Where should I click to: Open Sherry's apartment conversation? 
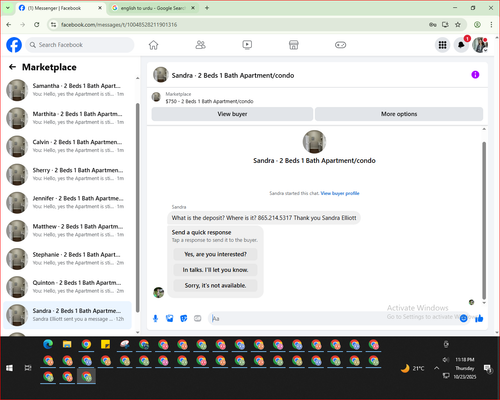[x=67, y=174]
